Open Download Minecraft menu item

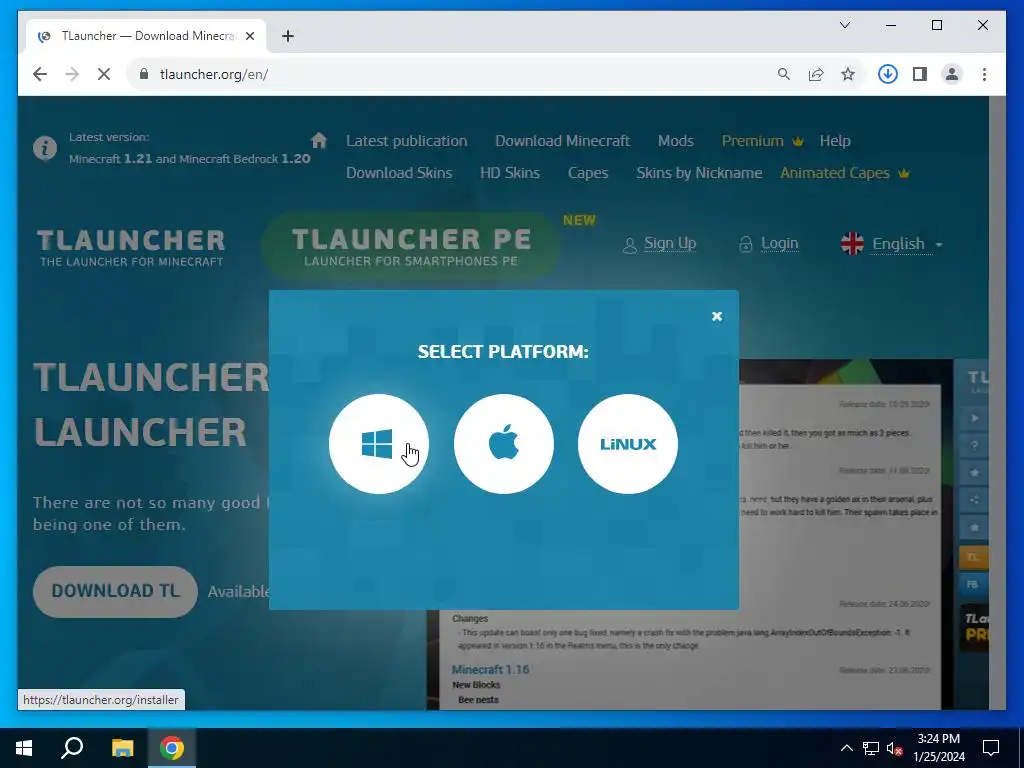pyautogui.click(x=562, y=141)
